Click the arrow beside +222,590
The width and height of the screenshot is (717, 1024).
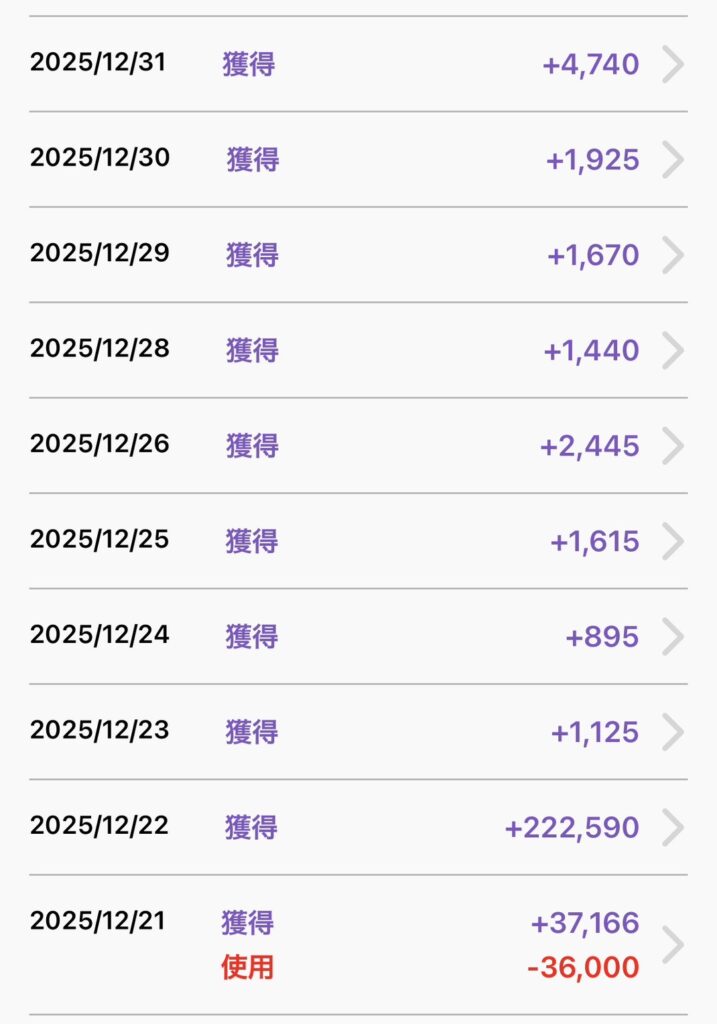673,828
